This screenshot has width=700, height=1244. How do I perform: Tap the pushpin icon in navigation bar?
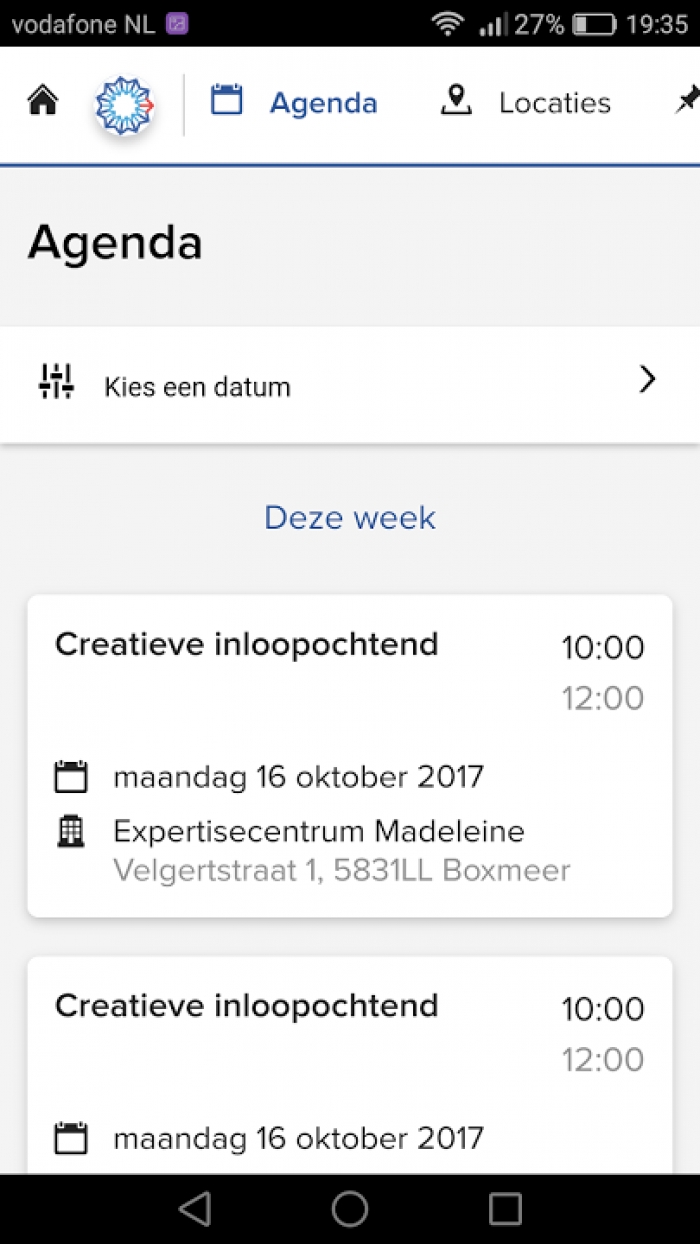click(x=686, y=100)
